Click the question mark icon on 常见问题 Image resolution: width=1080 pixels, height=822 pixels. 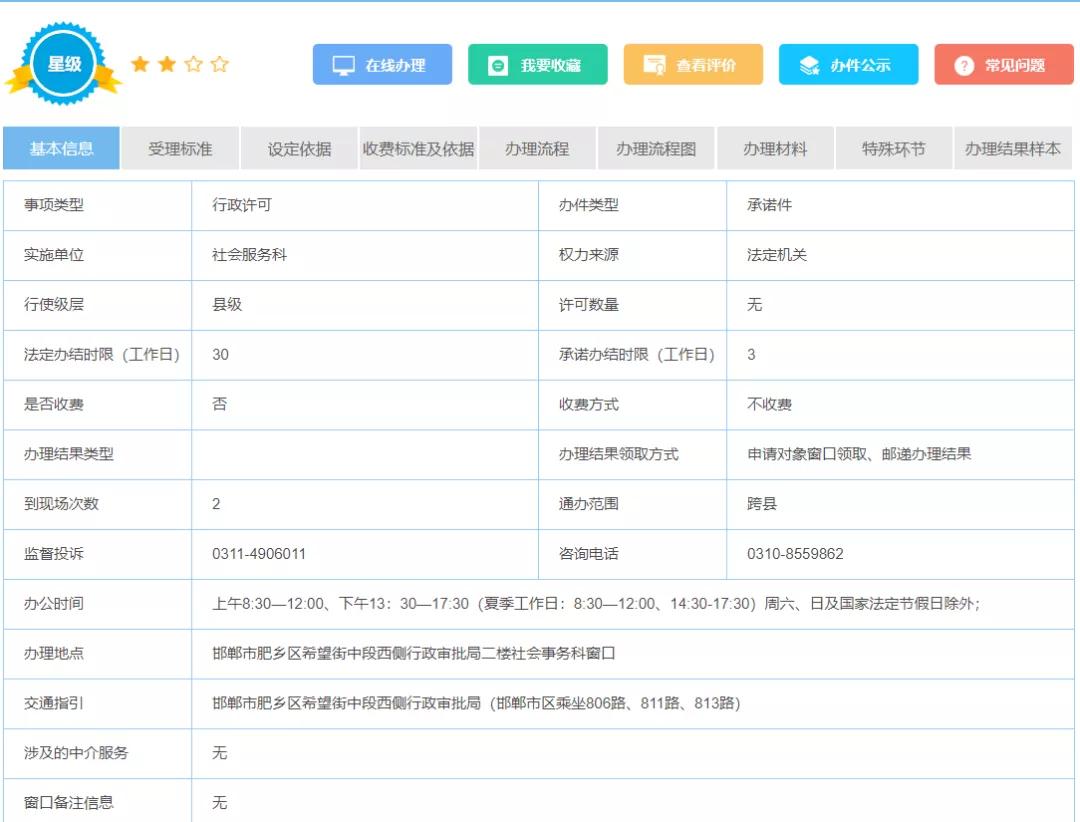(964, 66)
